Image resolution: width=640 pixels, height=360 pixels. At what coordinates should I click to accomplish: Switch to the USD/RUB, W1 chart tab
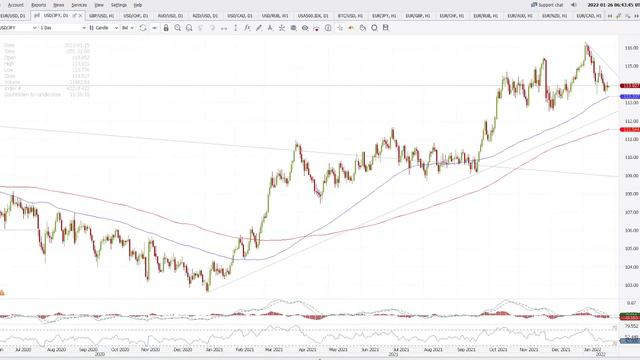click(x=275, y=16)
